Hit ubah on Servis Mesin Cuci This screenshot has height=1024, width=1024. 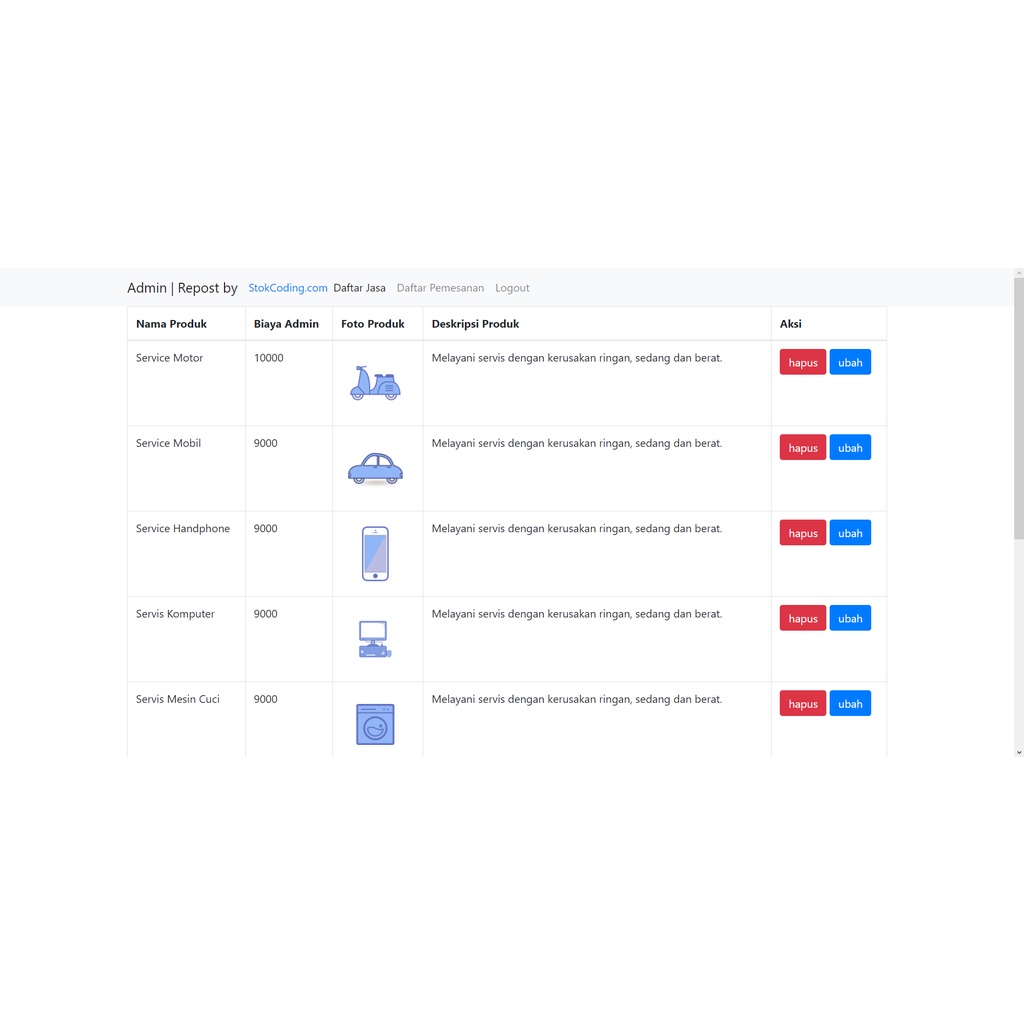(x=850, y=704)
